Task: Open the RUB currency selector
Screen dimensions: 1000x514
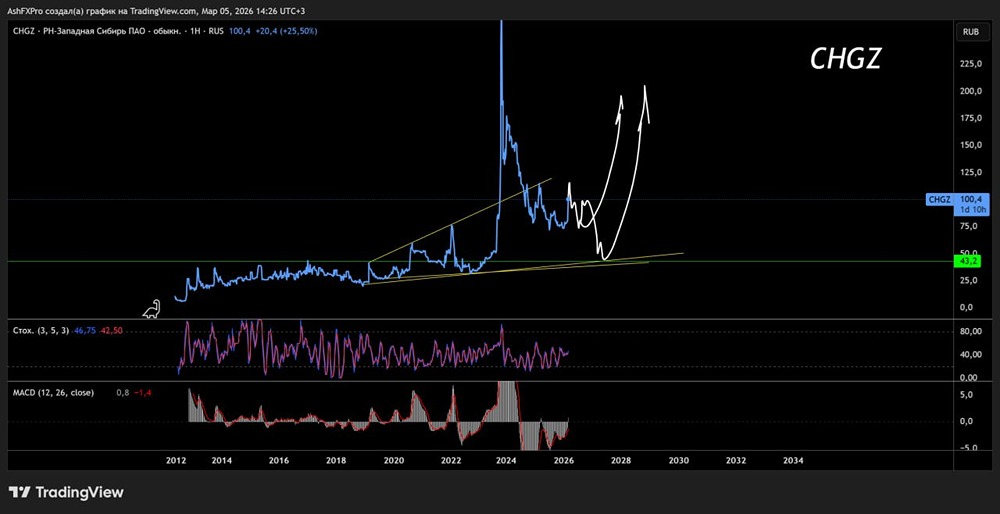Action: coord(972,31)
